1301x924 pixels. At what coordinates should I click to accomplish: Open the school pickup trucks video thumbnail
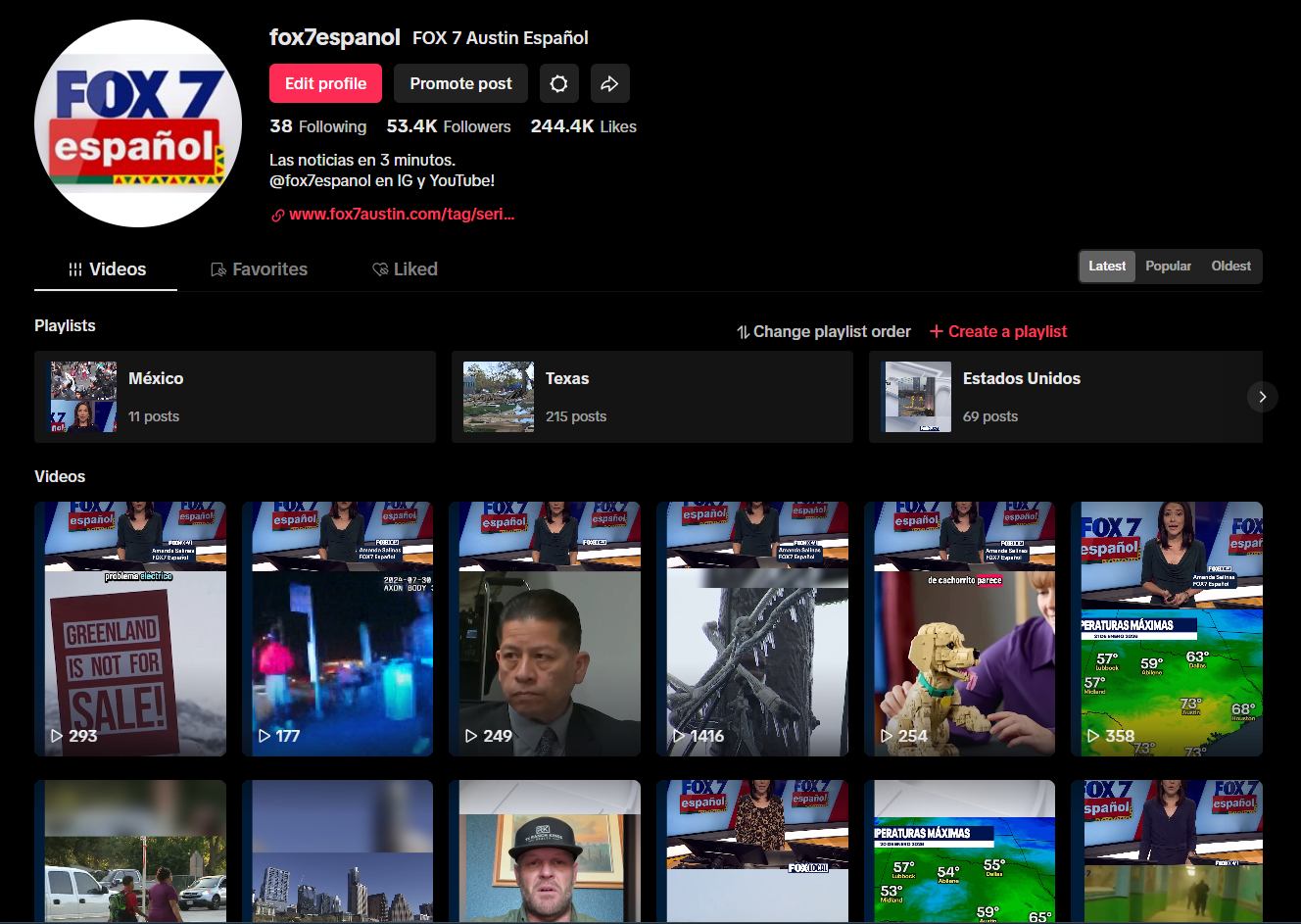(130, 851)
